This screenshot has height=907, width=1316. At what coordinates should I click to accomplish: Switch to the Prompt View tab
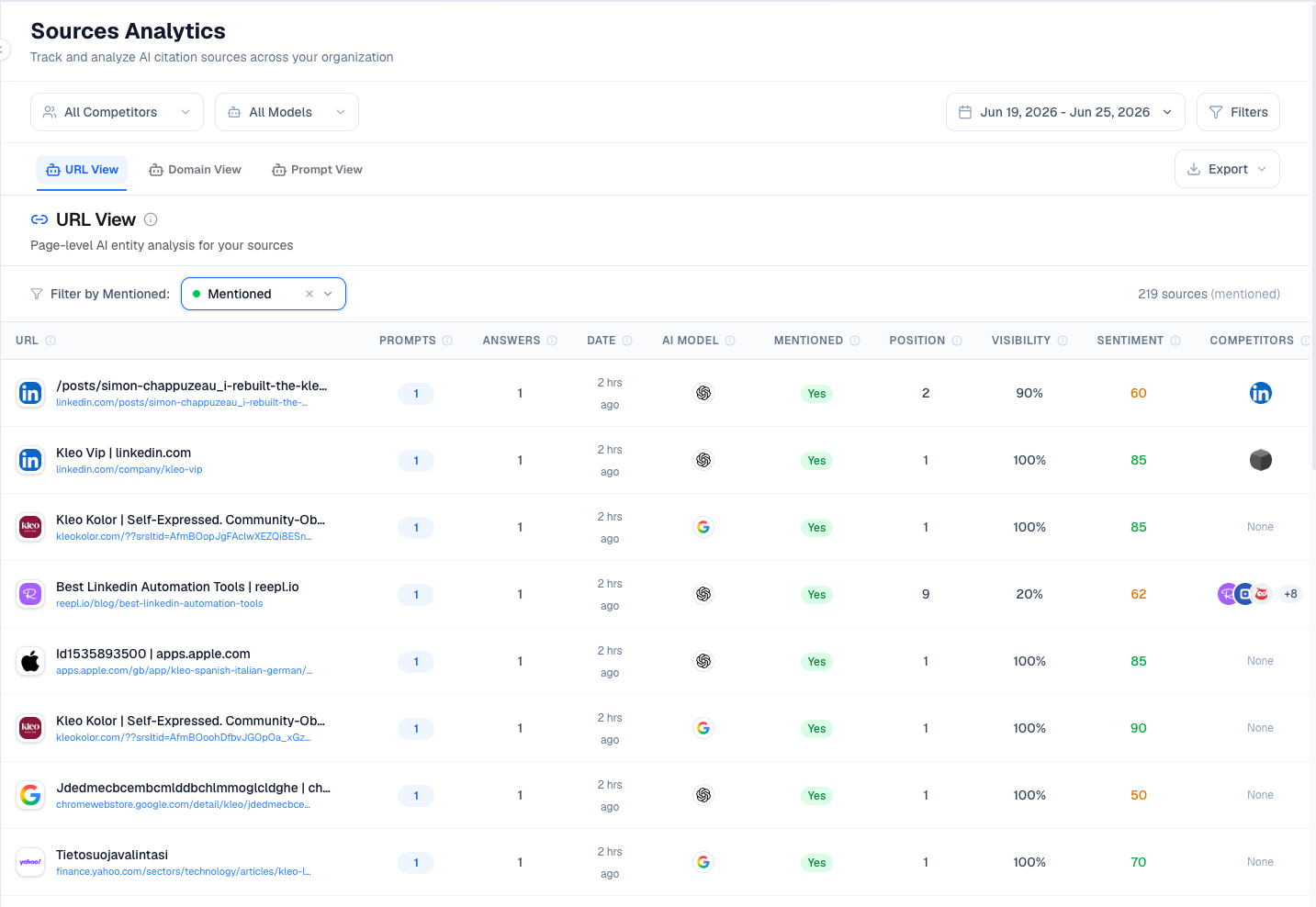click(x=317, y=170)
